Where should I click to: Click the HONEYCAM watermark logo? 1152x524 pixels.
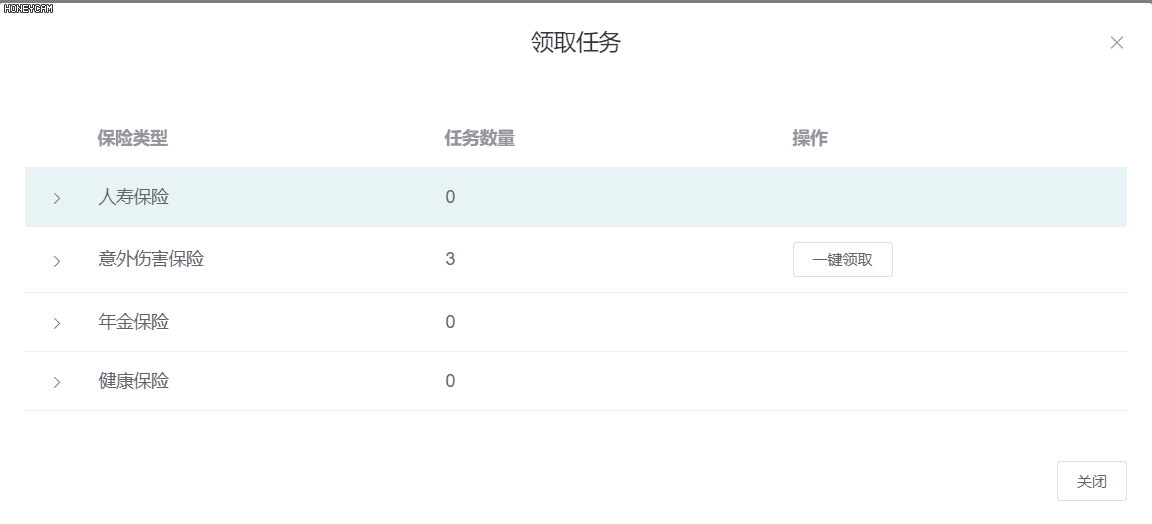click(x=28, y=8)
